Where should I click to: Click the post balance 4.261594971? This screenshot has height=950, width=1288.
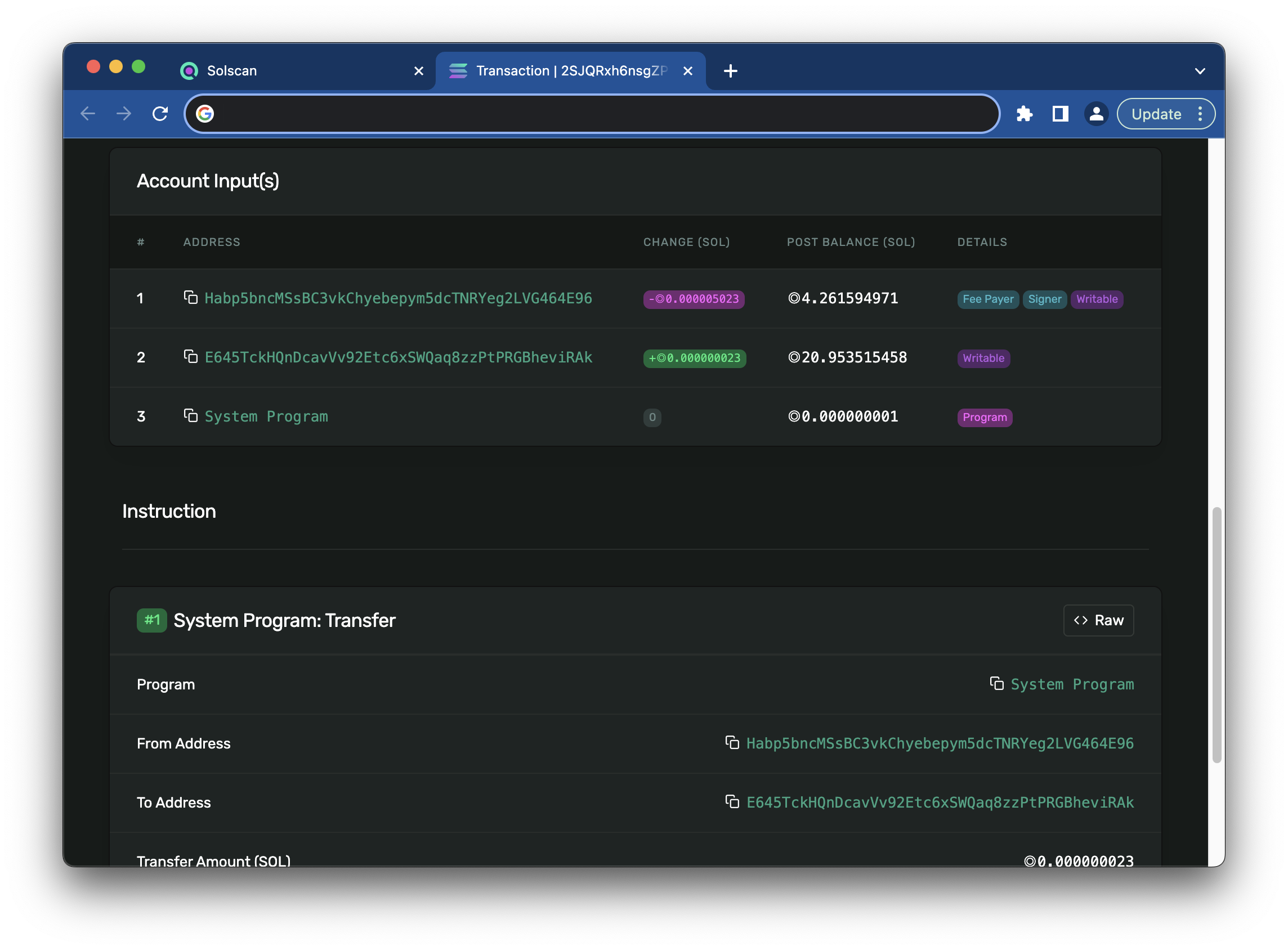coord(843,298)
